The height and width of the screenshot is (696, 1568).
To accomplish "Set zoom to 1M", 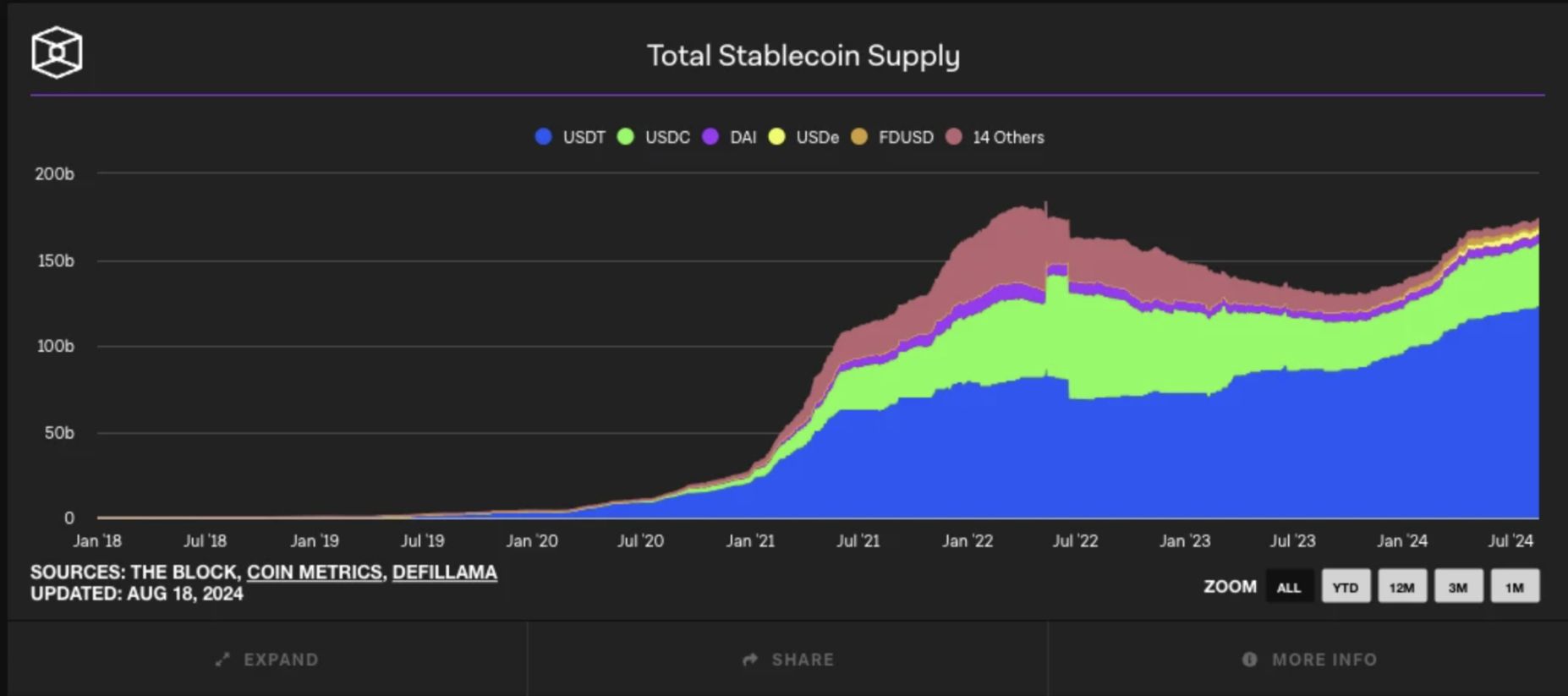I will [x=1515, y=586].
